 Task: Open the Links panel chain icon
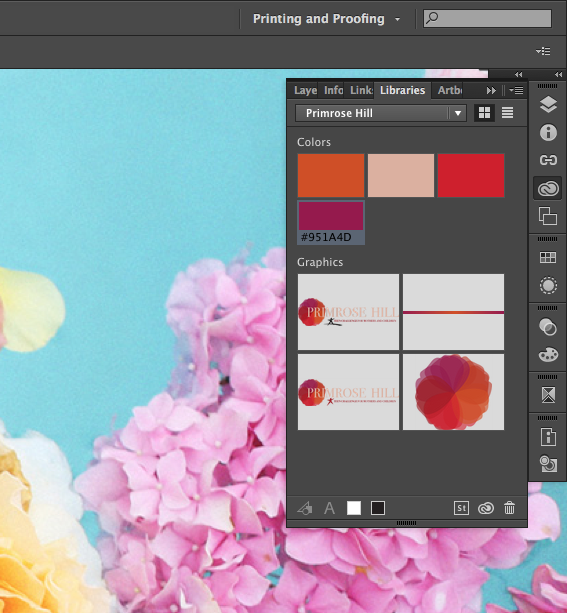pos(548,160)
